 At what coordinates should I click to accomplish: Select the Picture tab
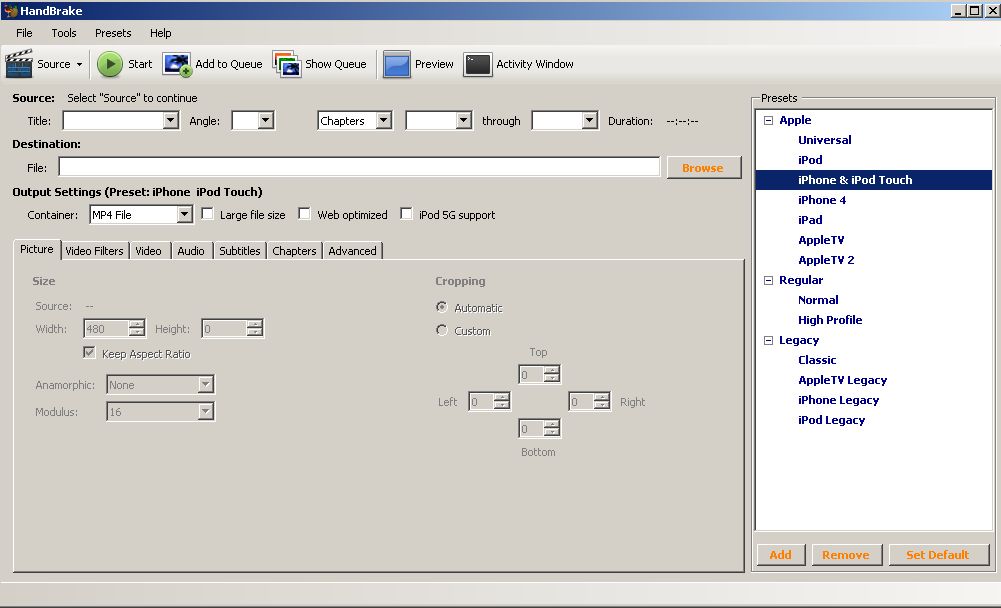click(x=37, y=249)
